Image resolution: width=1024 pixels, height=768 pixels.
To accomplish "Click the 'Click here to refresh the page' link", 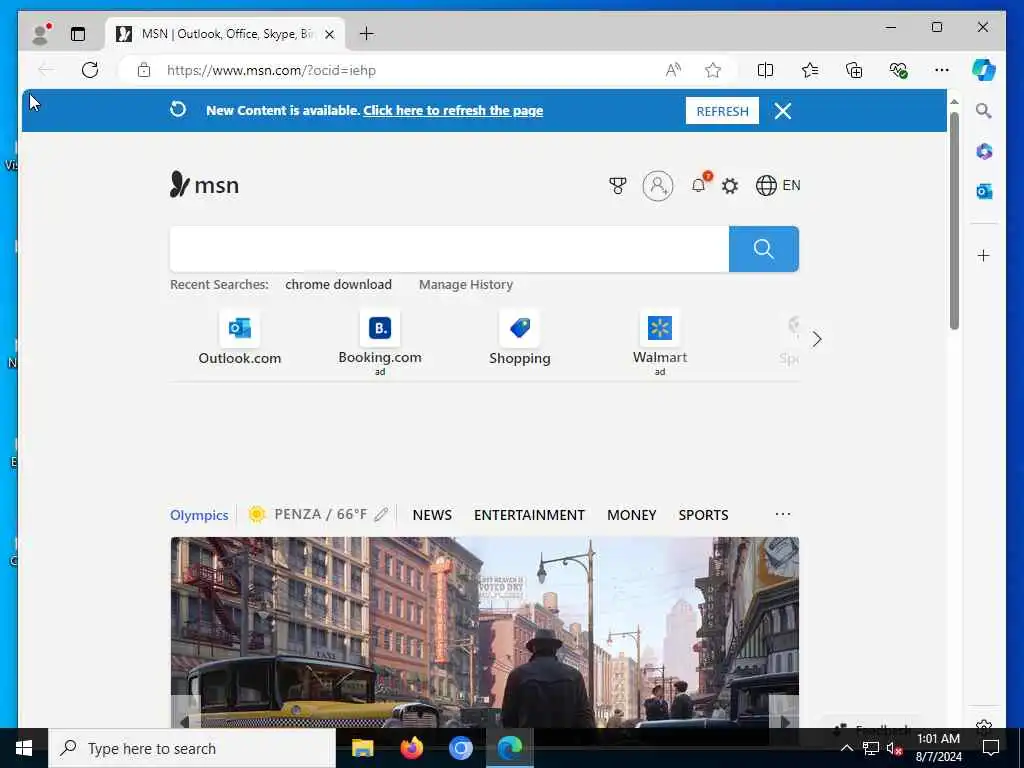I will click(x=453, y=110).
